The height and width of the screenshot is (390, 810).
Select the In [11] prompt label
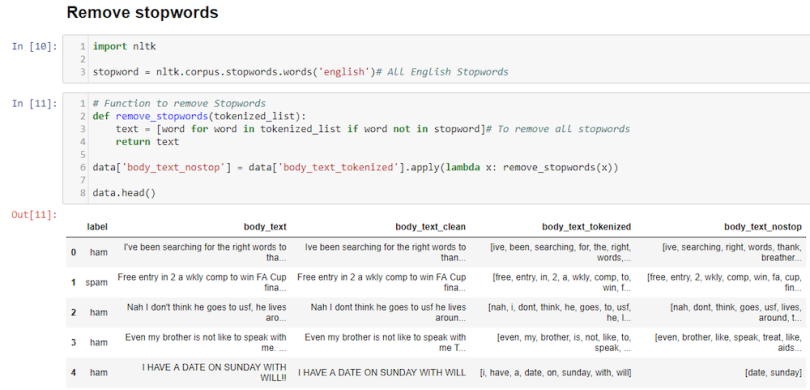[35, 103]
